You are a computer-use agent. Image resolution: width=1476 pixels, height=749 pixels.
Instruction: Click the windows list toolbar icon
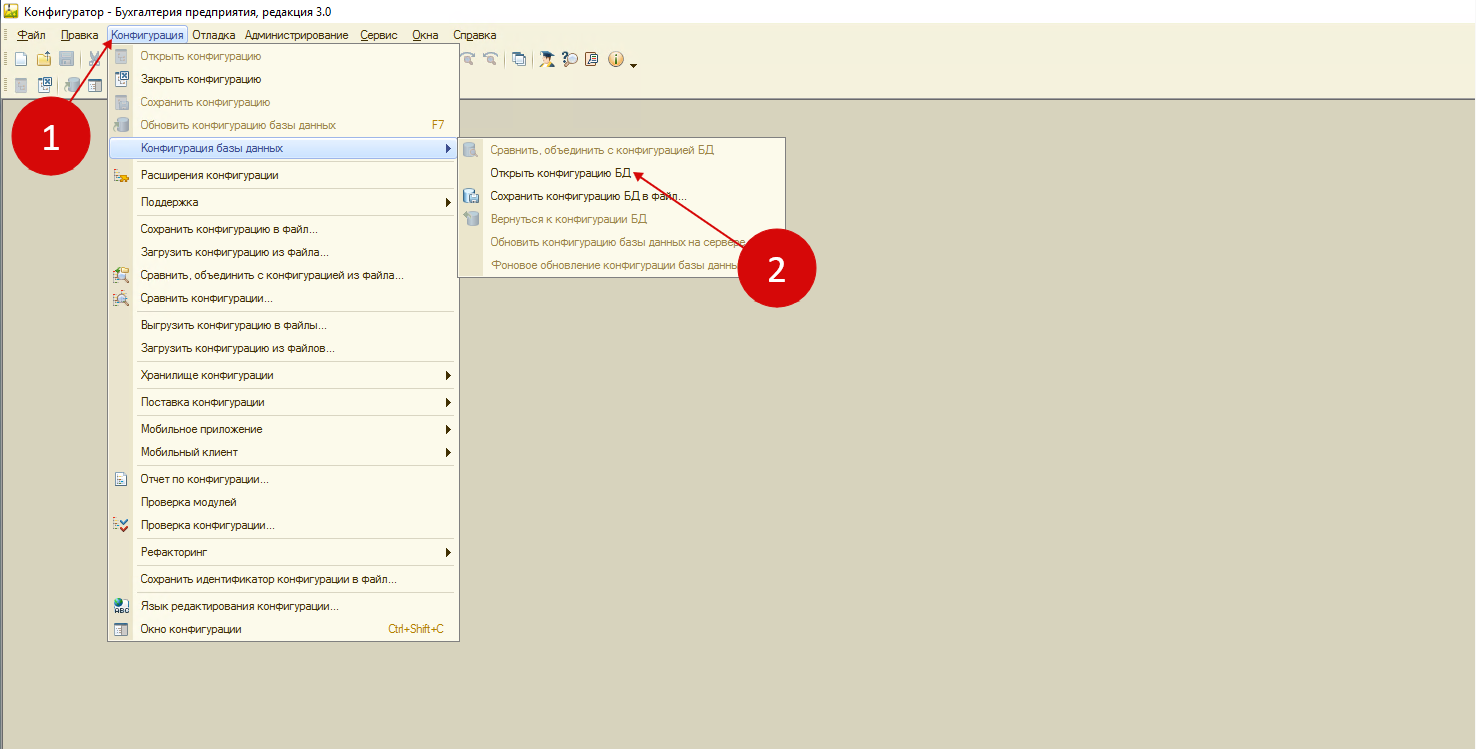(518, 59)
